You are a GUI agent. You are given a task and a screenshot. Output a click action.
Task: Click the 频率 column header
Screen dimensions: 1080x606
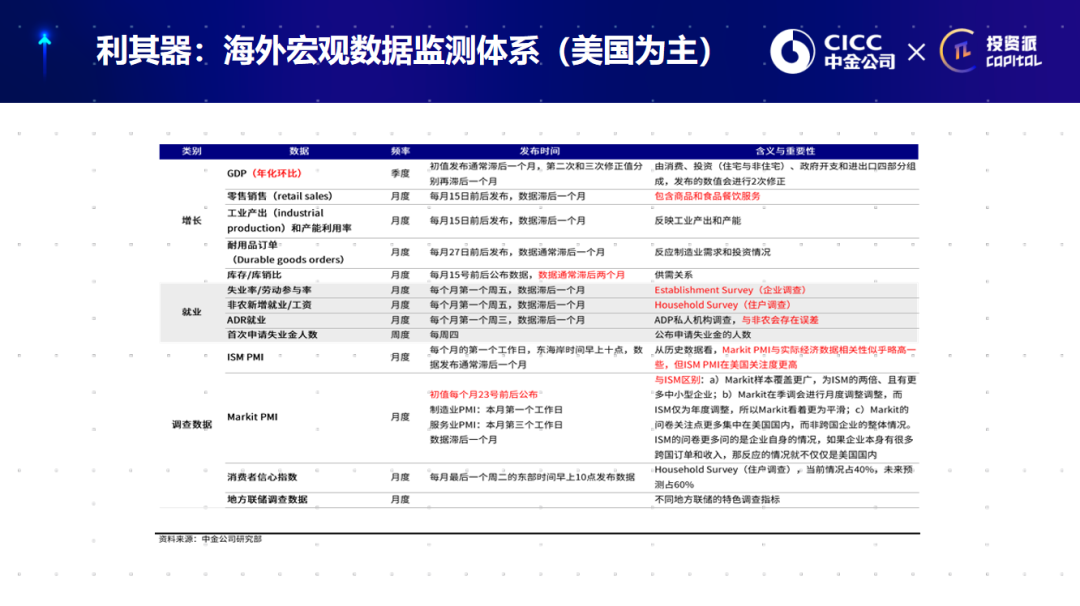400,151
